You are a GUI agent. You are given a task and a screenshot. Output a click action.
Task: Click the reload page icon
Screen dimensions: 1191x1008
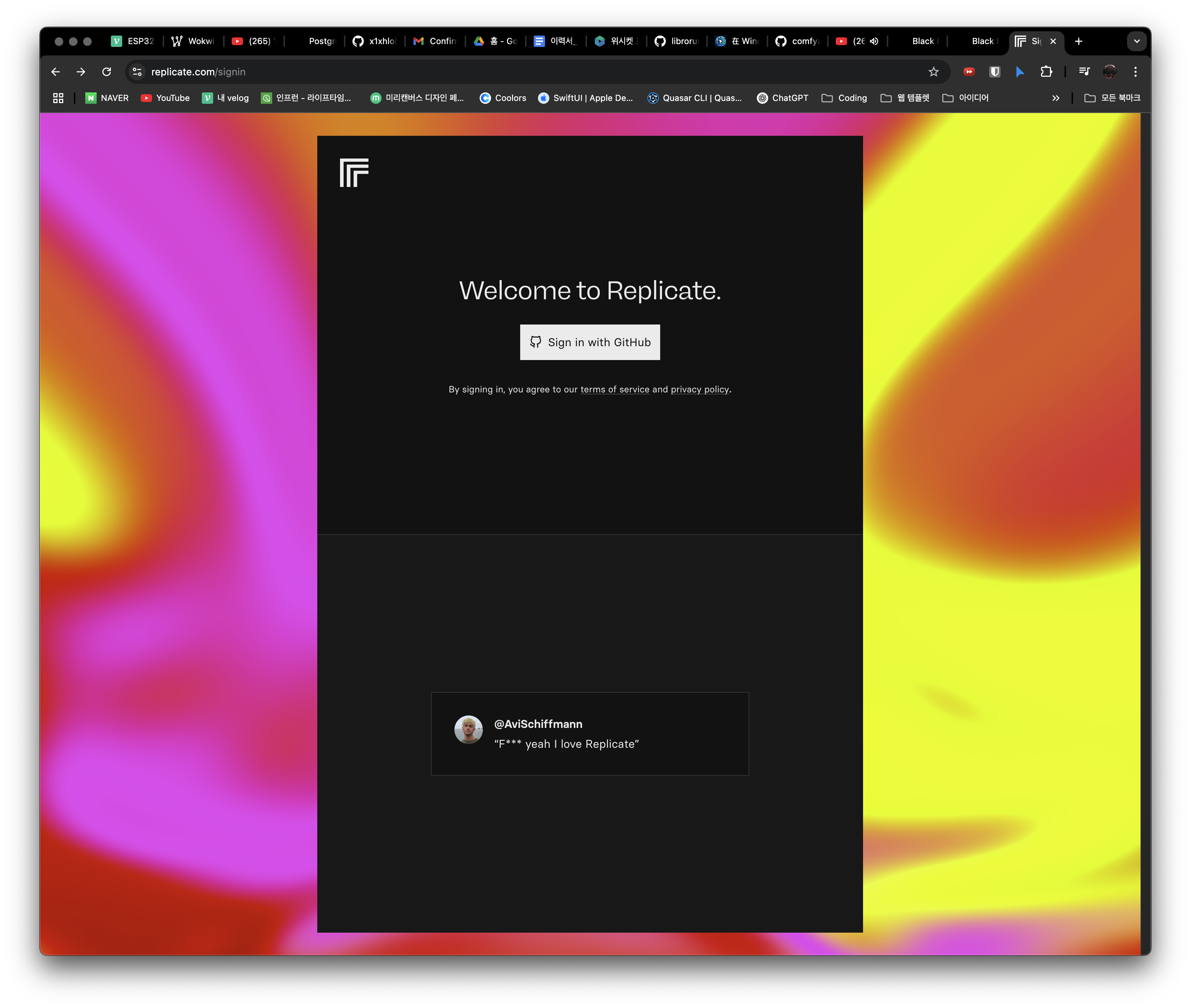coord(106,72)
